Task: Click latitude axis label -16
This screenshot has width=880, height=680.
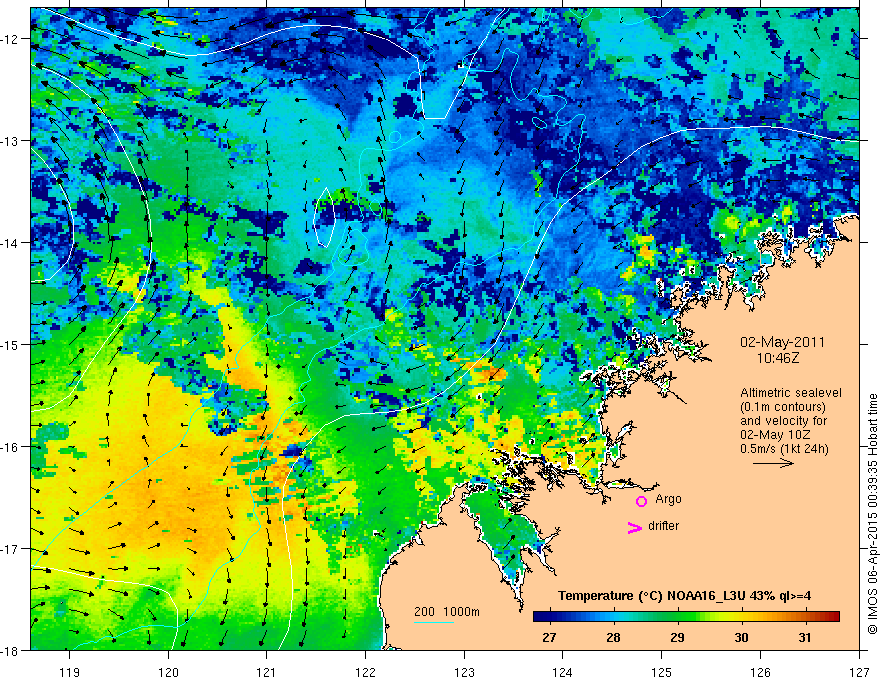Action: pos(11,447)
